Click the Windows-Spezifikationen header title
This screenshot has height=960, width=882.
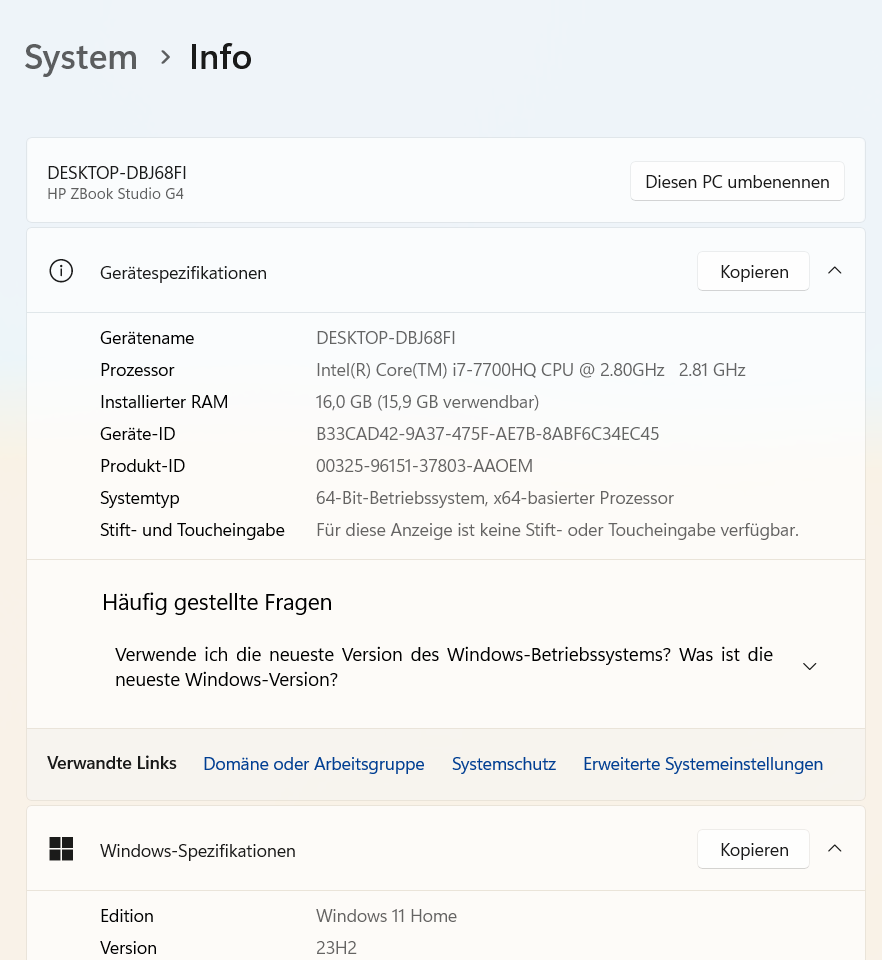tap(198, 850)
